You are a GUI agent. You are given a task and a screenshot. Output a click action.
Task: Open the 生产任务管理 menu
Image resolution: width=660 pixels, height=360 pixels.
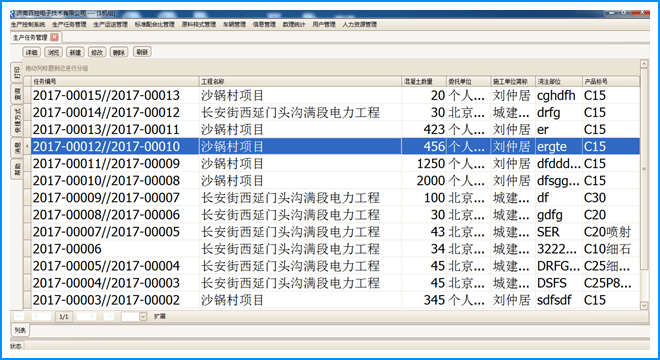[x=69, y=24]
